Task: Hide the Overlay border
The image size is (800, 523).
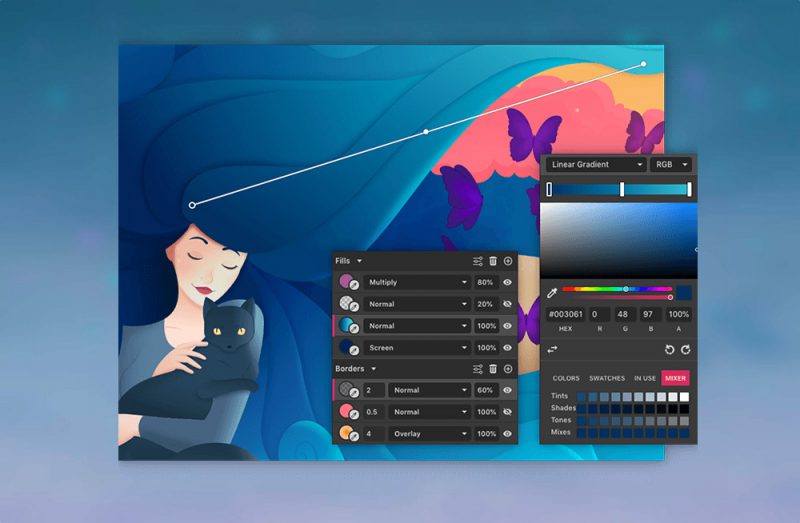Action: tap(508, 434)
